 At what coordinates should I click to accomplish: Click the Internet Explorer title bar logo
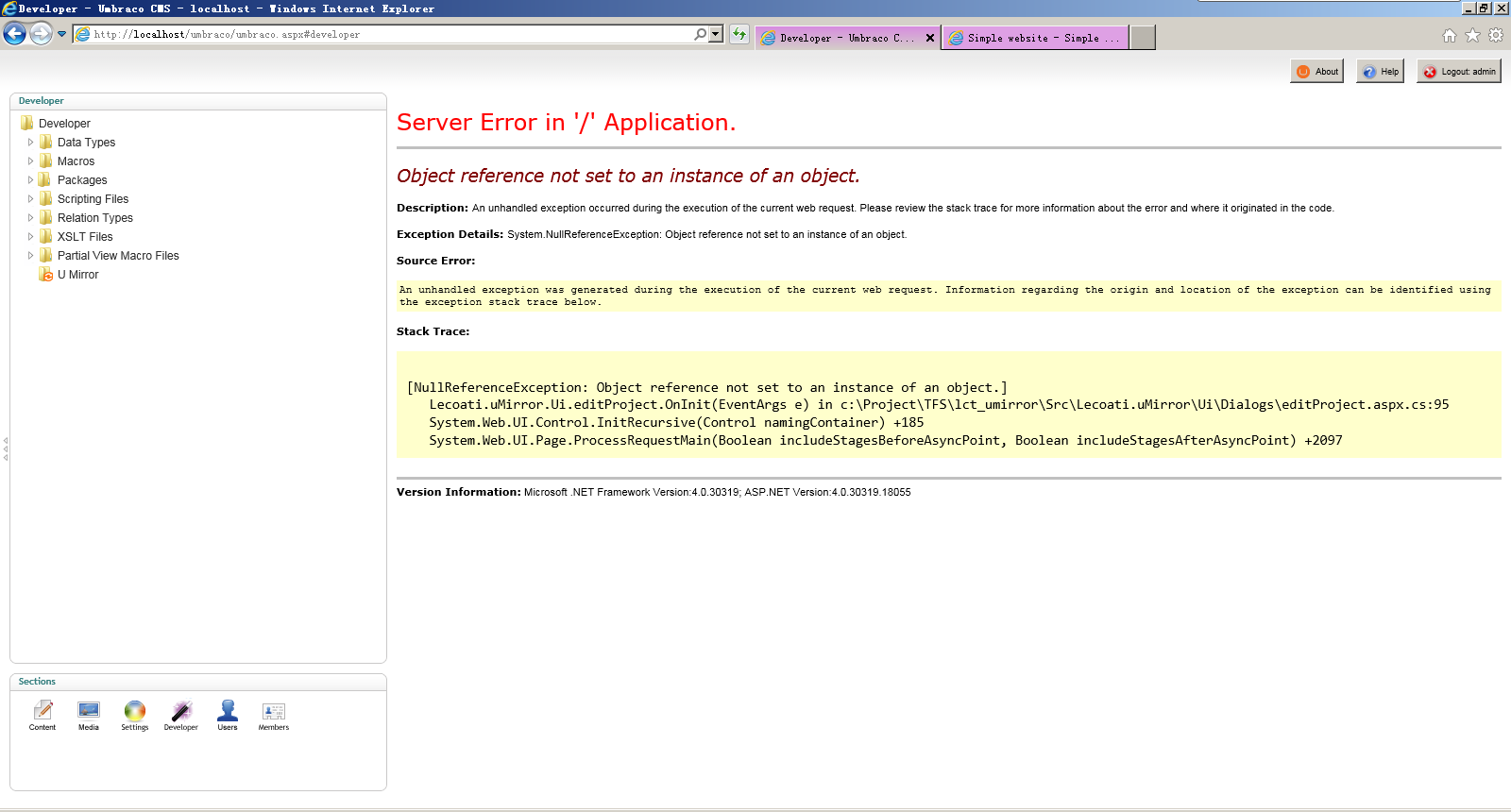pyautogui.click(x=8, y=8)
